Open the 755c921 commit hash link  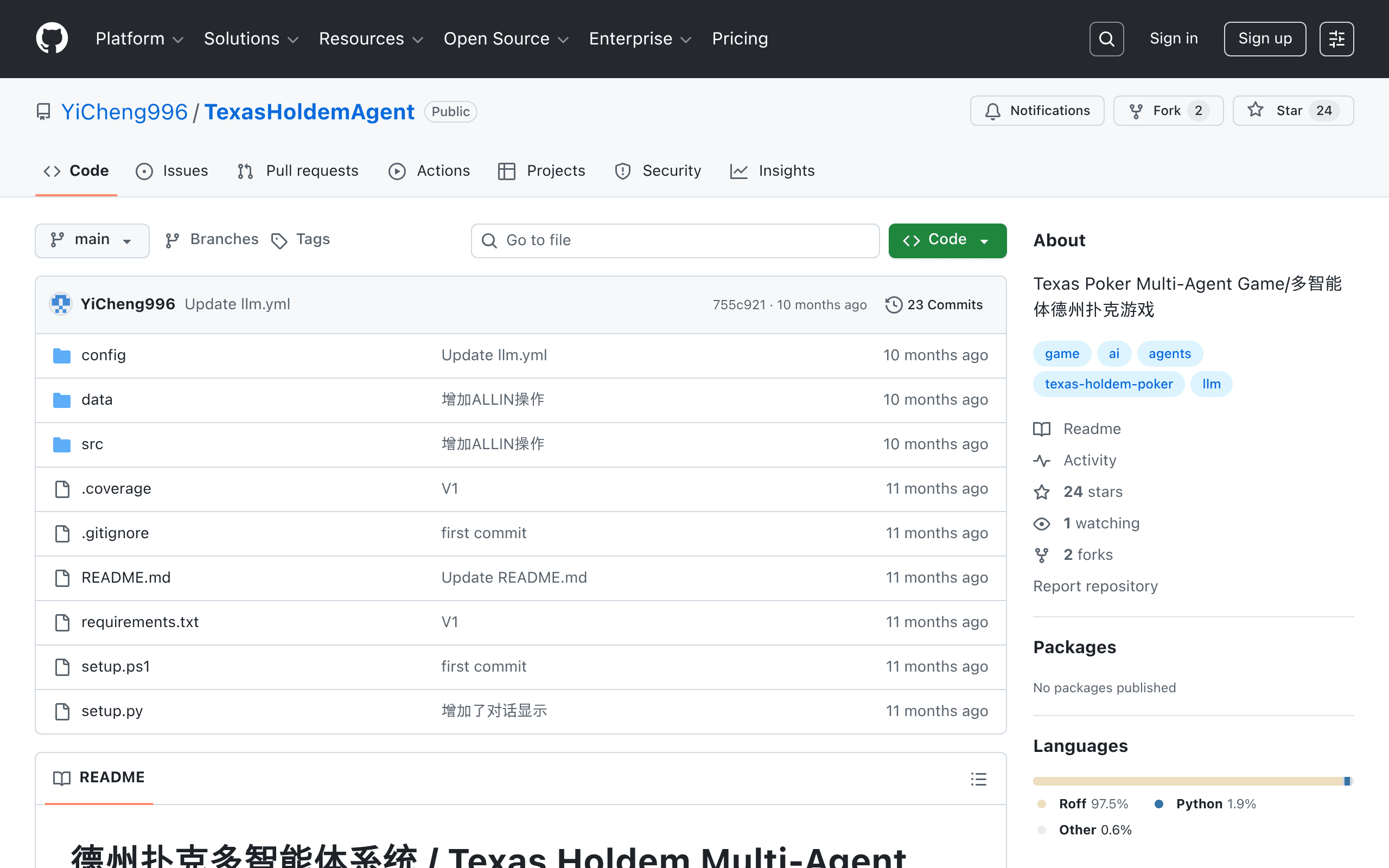point(738,305)
